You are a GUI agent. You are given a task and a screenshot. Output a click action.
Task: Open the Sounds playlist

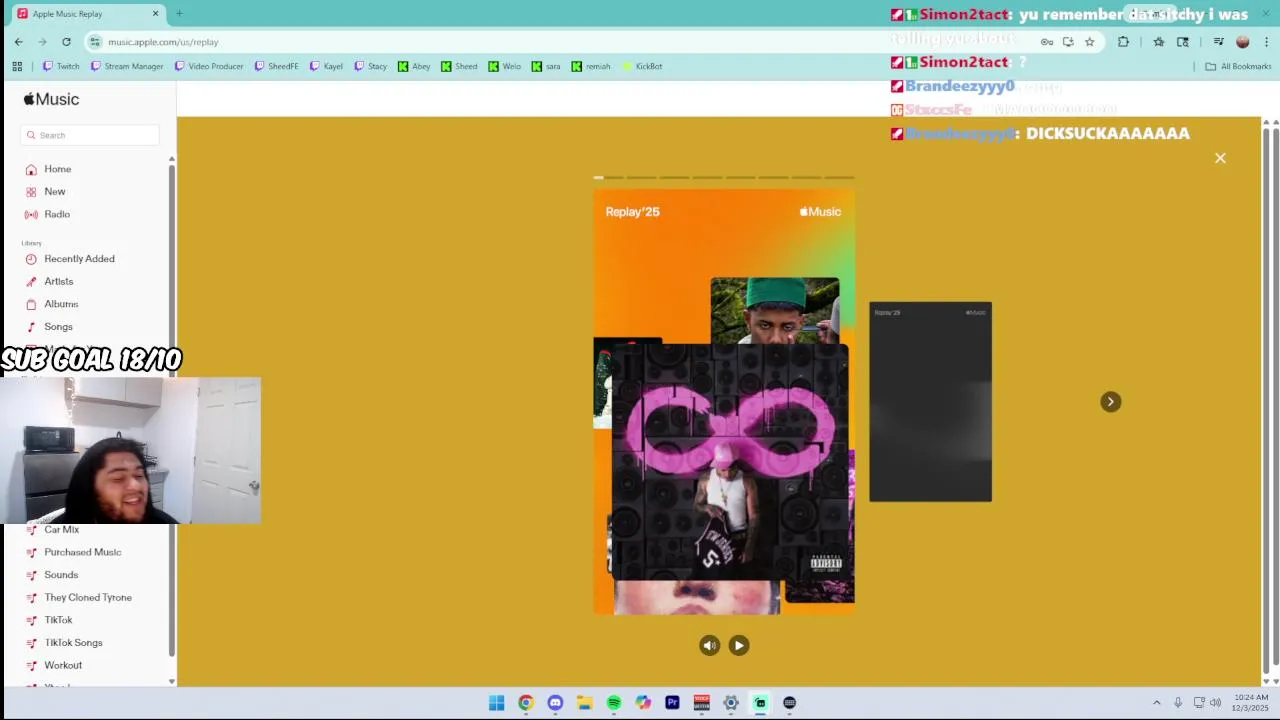pyautogui.click(x=61, y=575)
